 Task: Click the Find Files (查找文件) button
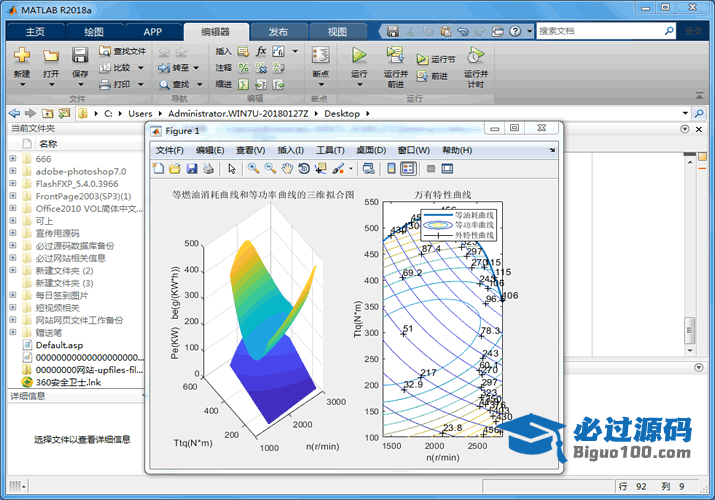[x=123, y=51]
